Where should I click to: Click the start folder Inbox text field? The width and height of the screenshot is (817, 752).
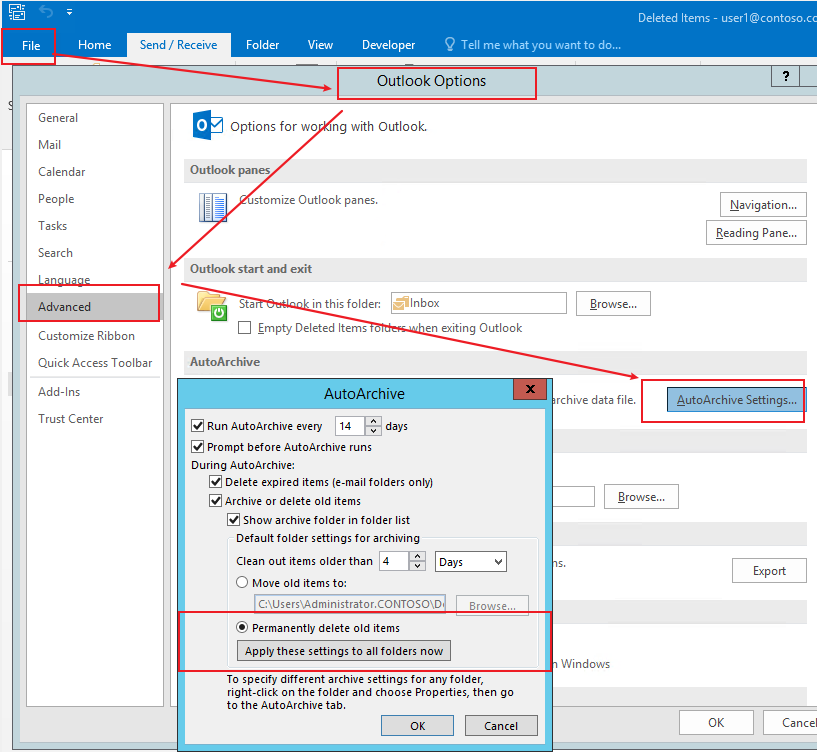(479, 303)
